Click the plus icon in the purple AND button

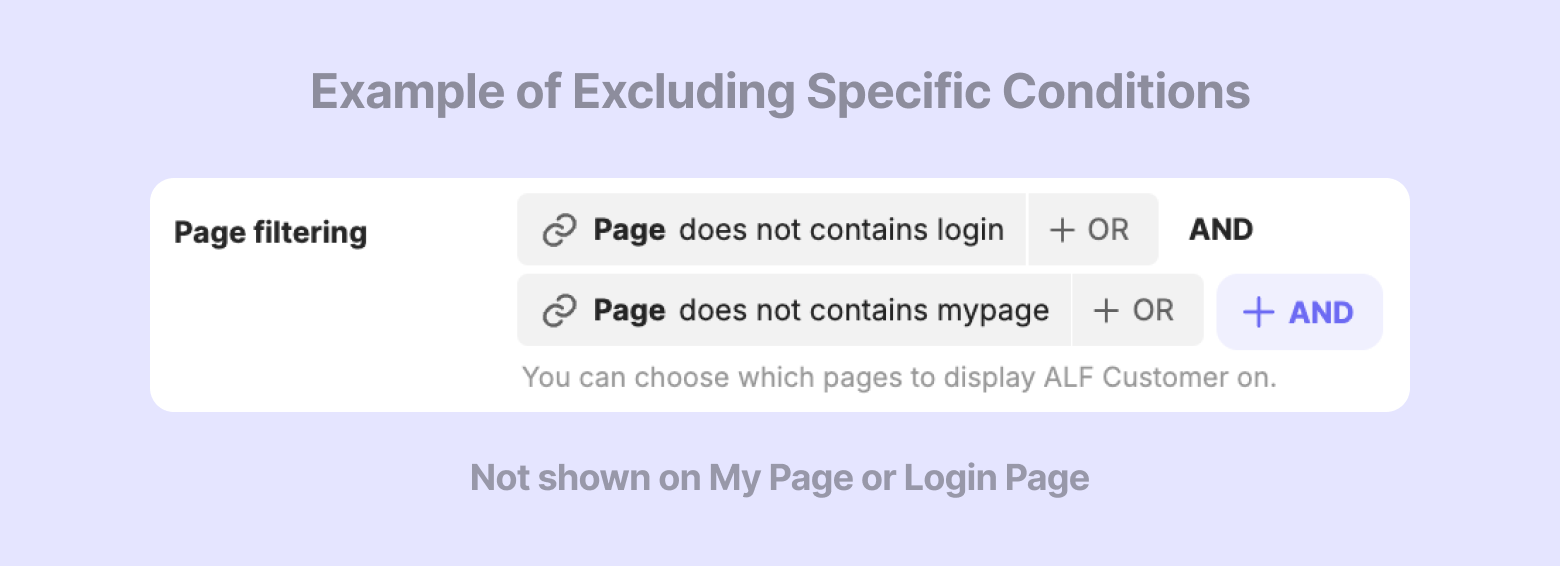1258,313
